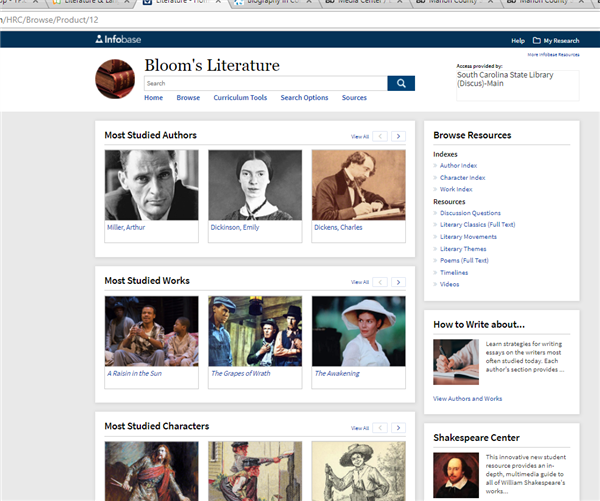Viewport: 600px width, 501px height.
Task: Next arrow in Most Studied Characters
Action: (398, 428)
